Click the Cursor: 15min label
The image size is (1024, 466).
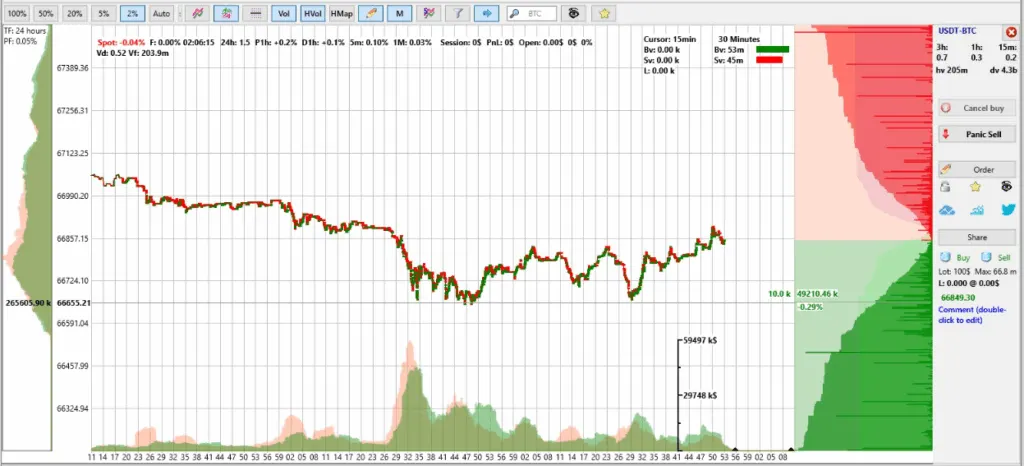point(671,39)
